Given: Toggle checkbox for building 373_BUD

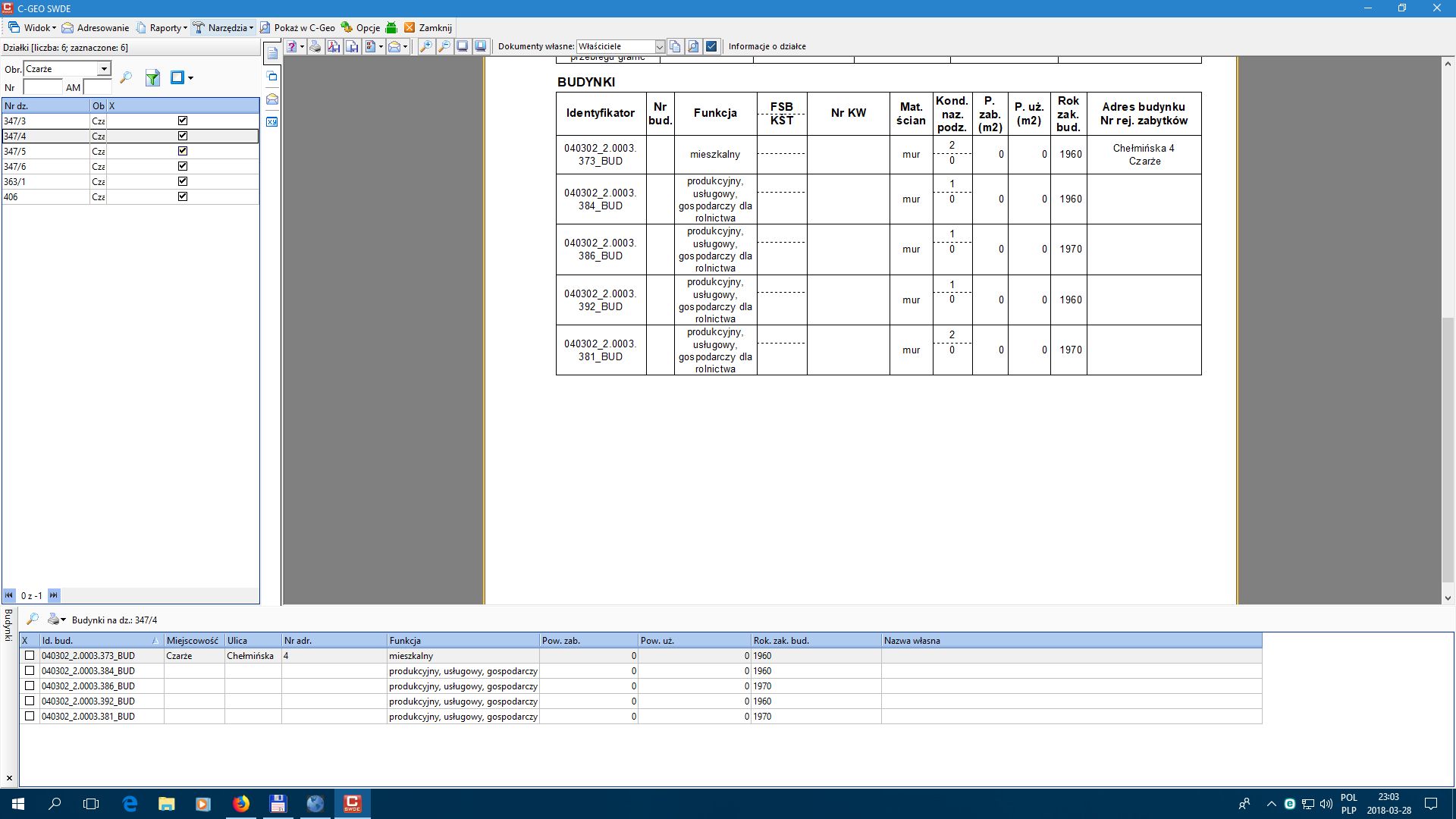Looking at the screenshot, I should [30, 655].
